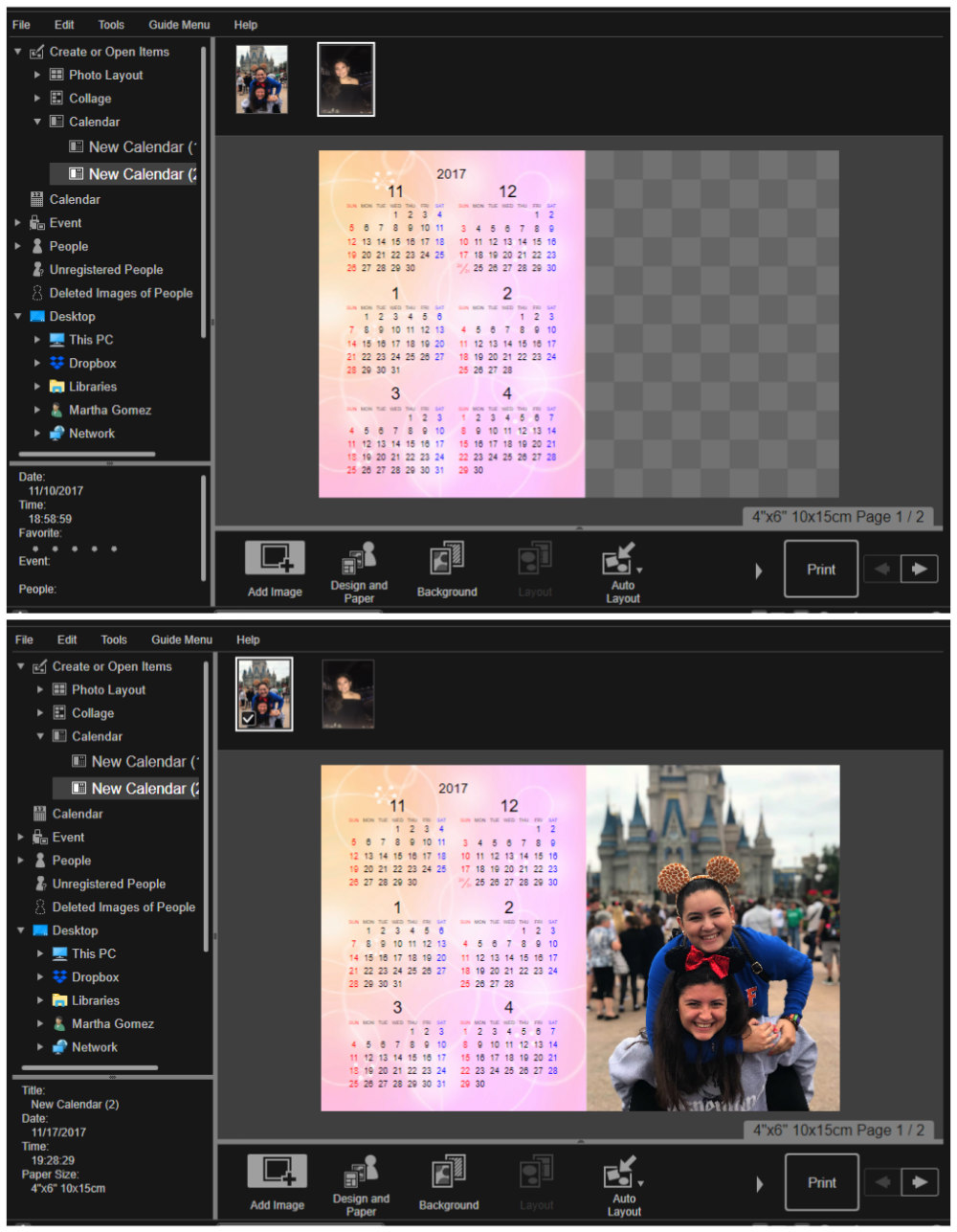957x1232 pixels.
Task: Select New Calendar (1 in the upper window
Action: tap(133, 147)
